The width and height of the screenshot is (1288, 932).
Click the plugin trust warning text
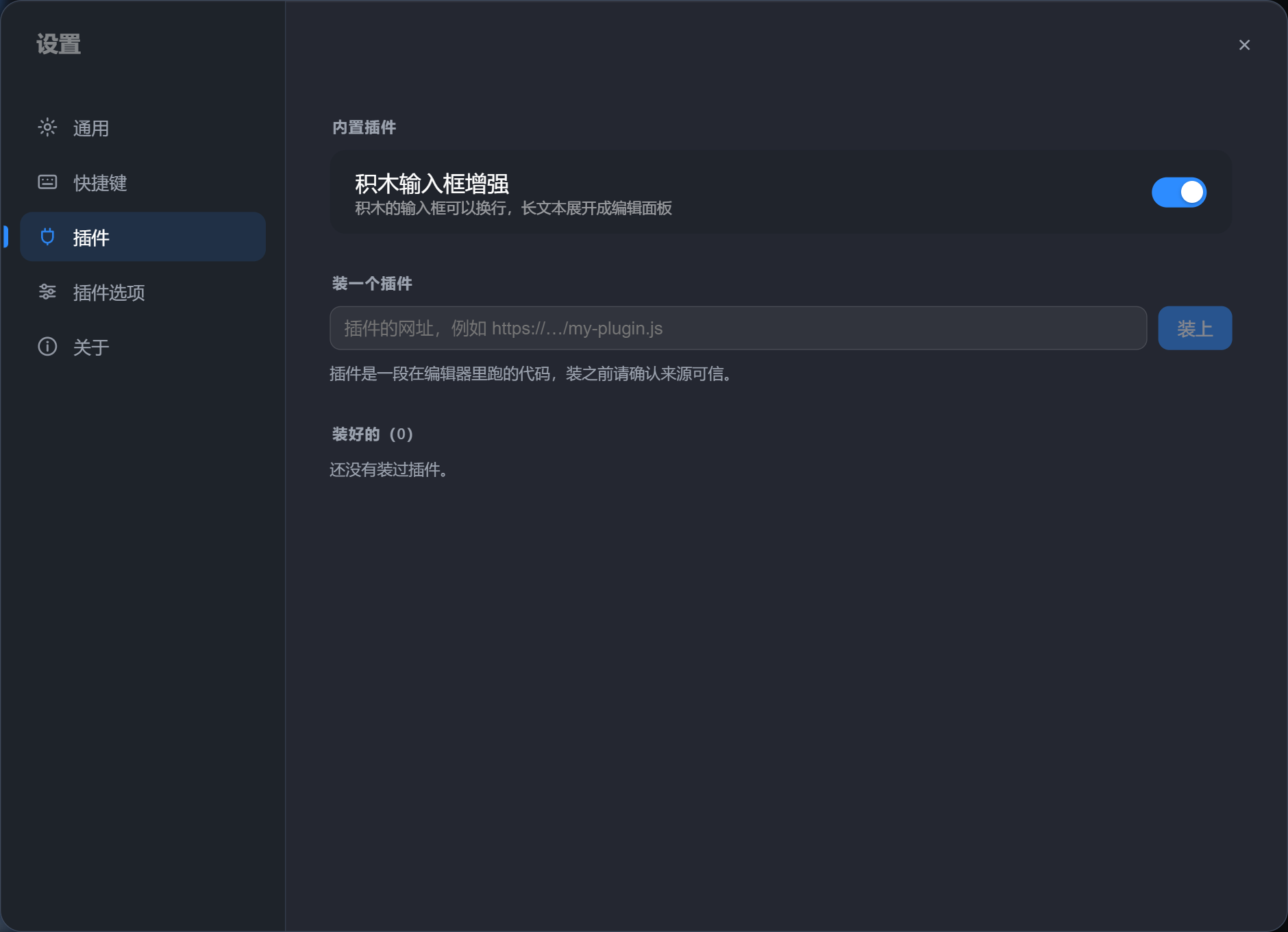coord(531,374)
